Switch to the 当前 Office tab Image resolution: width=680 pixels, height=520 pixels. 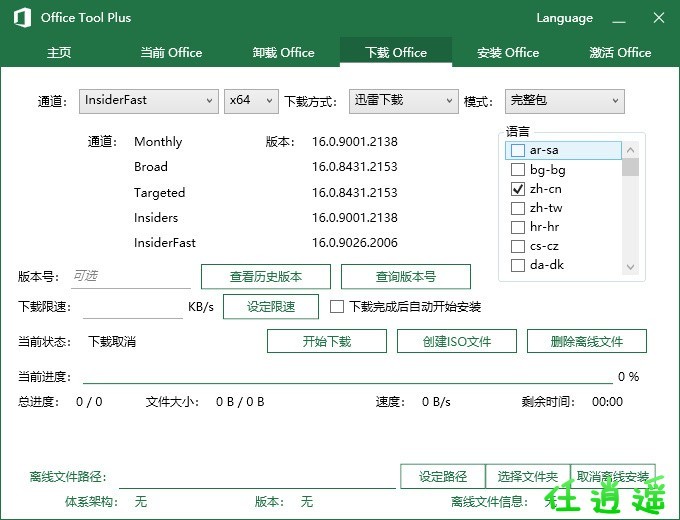click(x=171, y=52)
